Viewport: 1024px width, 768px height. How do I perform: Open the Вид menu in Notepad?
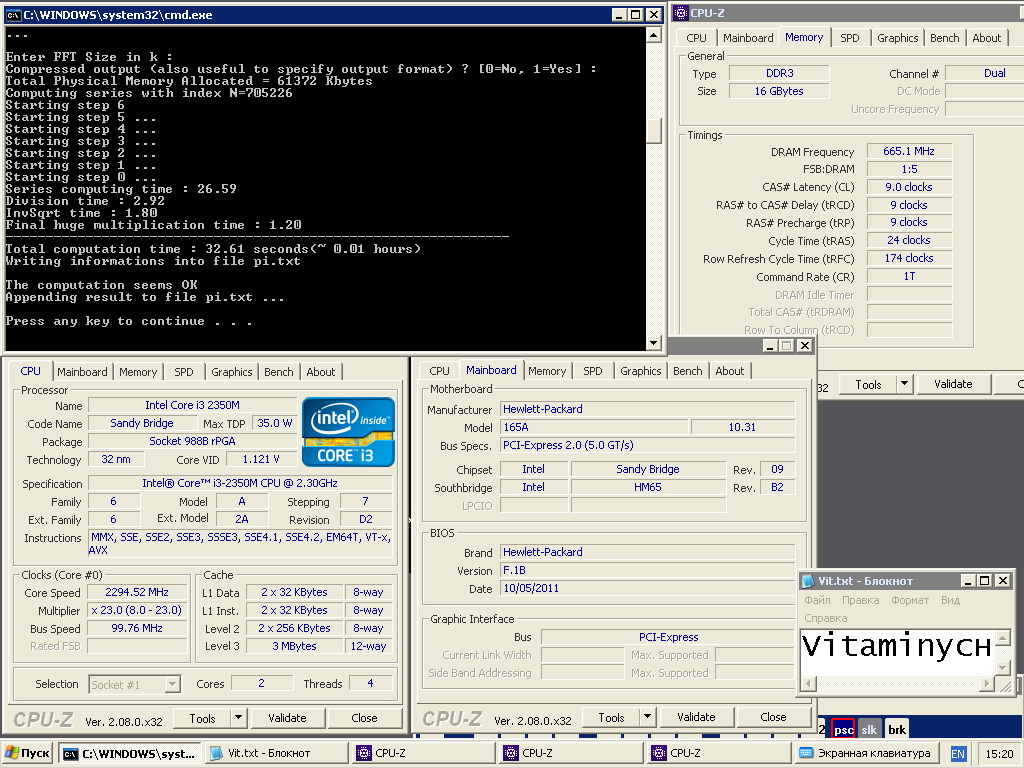[950, 600]
